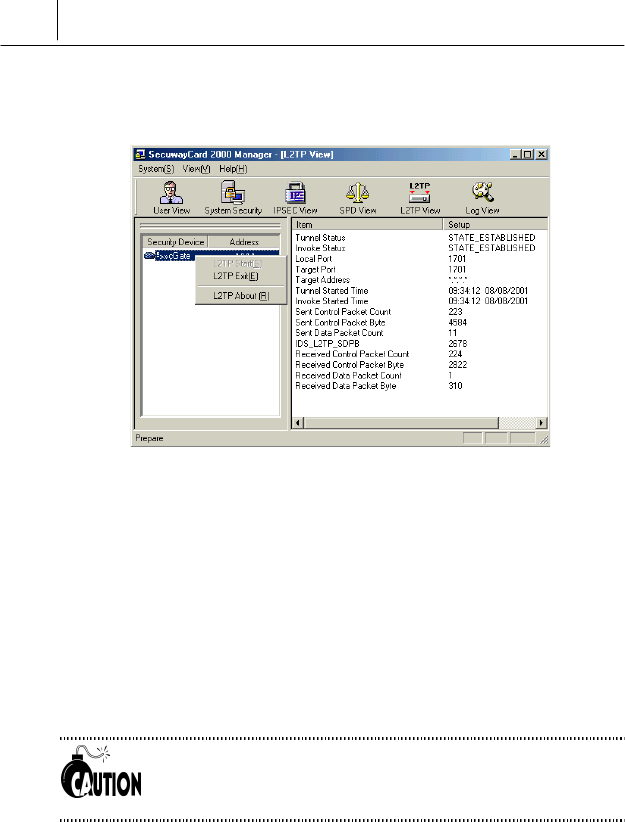Click the value 310
625x822 pixels.
click(455, 386)
